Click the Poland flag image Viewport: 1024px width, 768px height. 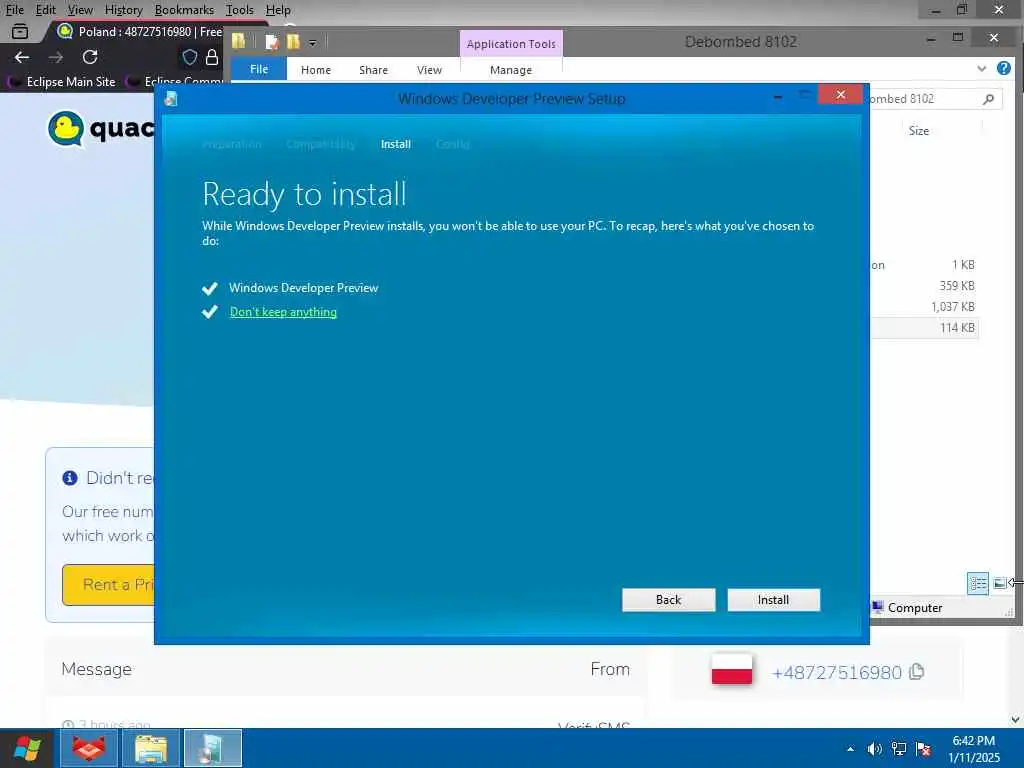tap(731, 669)
